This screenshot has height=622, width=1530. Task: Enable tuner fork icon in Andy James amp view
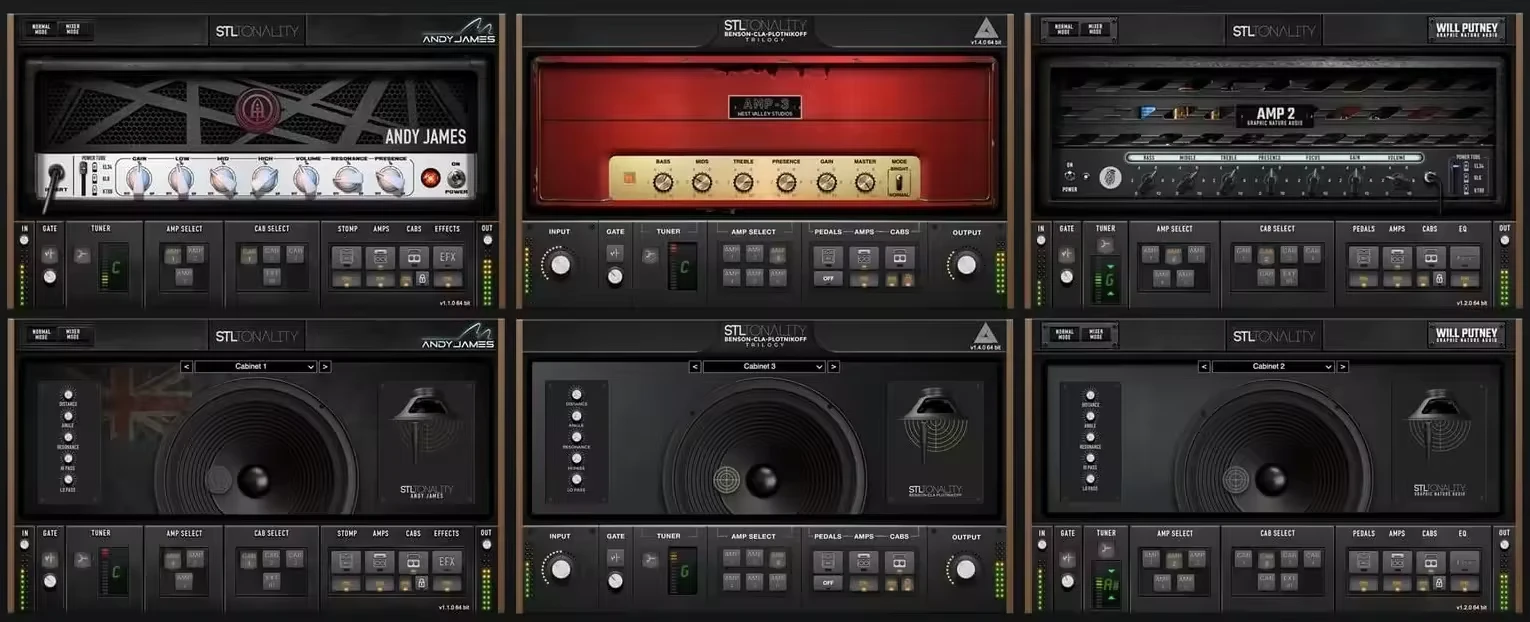pos(82,255)
